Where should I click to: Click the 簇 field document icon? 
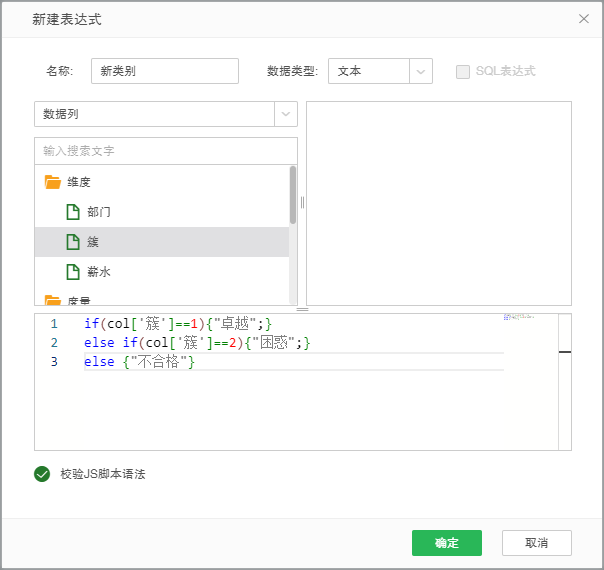coord(72,242)
